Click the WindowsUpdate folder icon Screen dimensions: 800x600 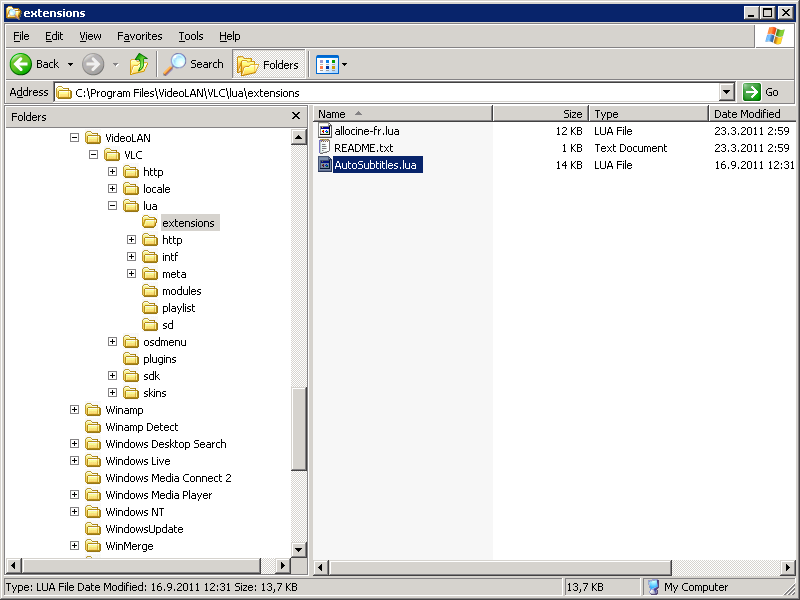(x=93, y=529)
